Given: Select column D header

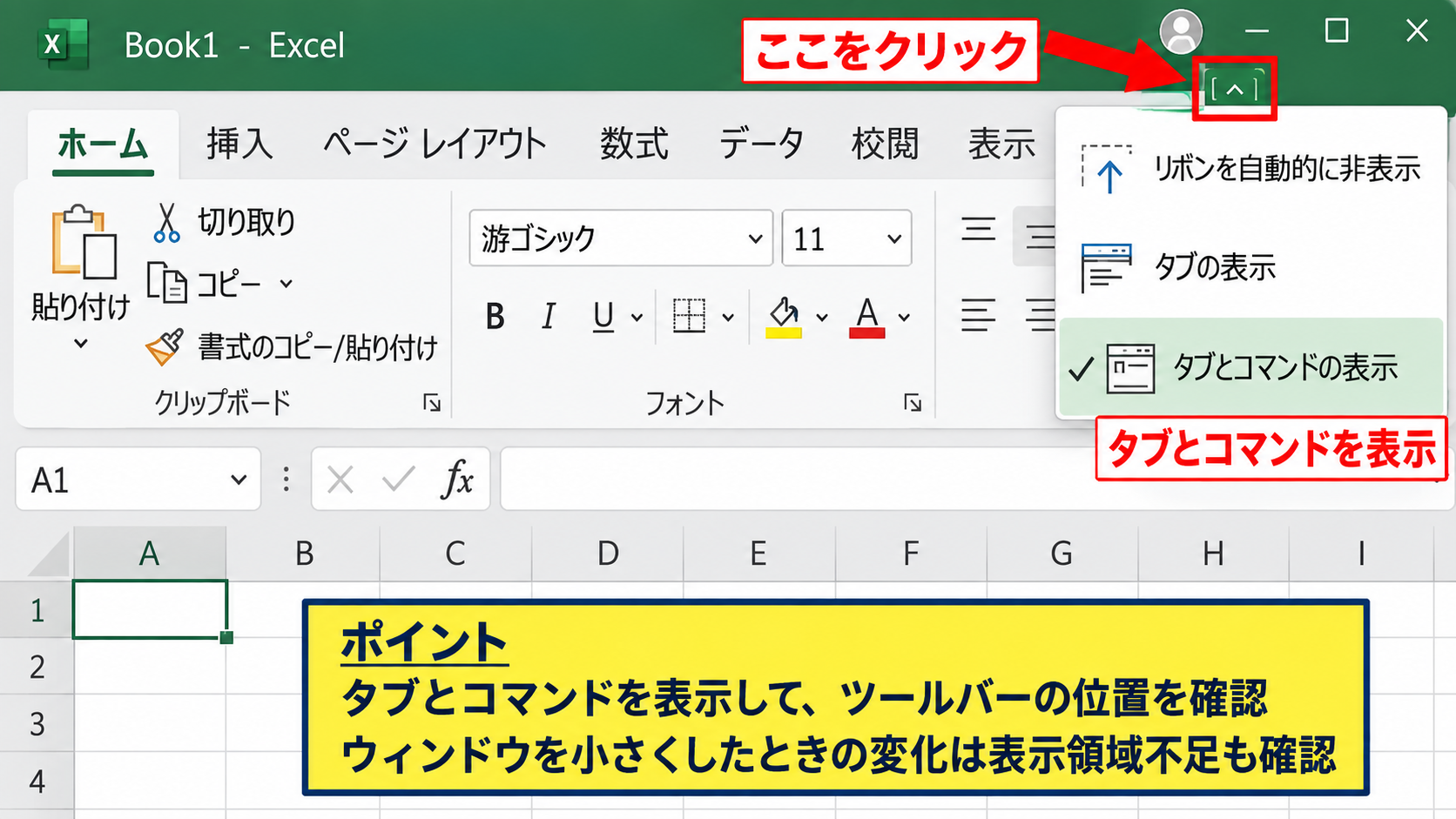Looking at the screenshot, I should (x=608, y=553).
